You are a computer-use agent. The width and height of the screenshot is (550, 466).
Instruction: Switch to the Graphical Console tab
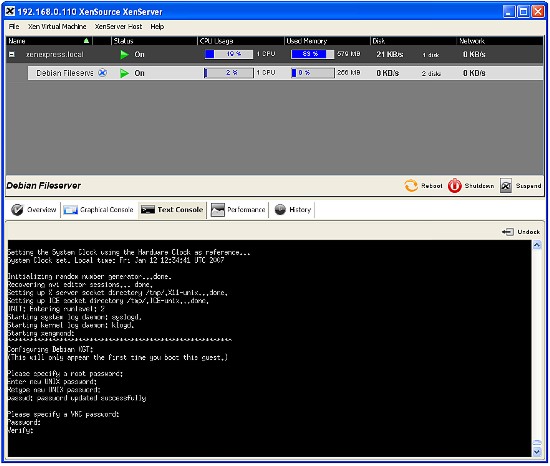[x=99, y=210]
